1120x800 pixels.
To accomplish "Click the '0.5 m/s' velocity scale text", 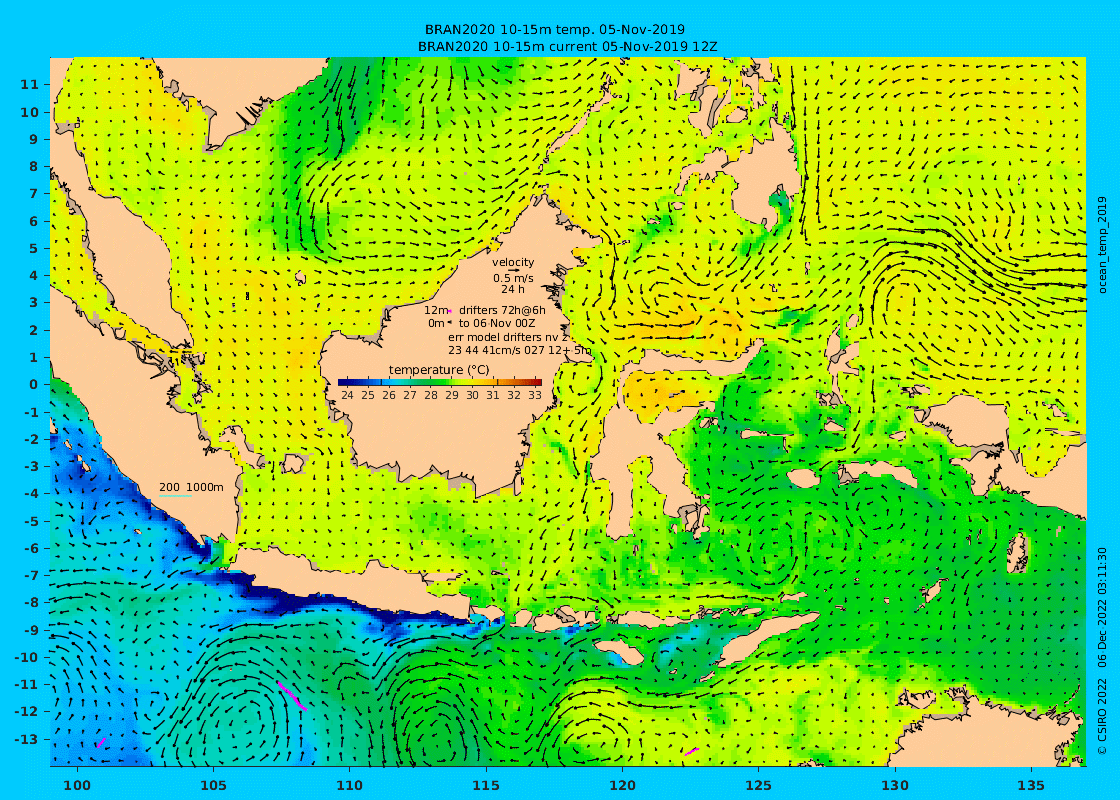I will [513, 279].
